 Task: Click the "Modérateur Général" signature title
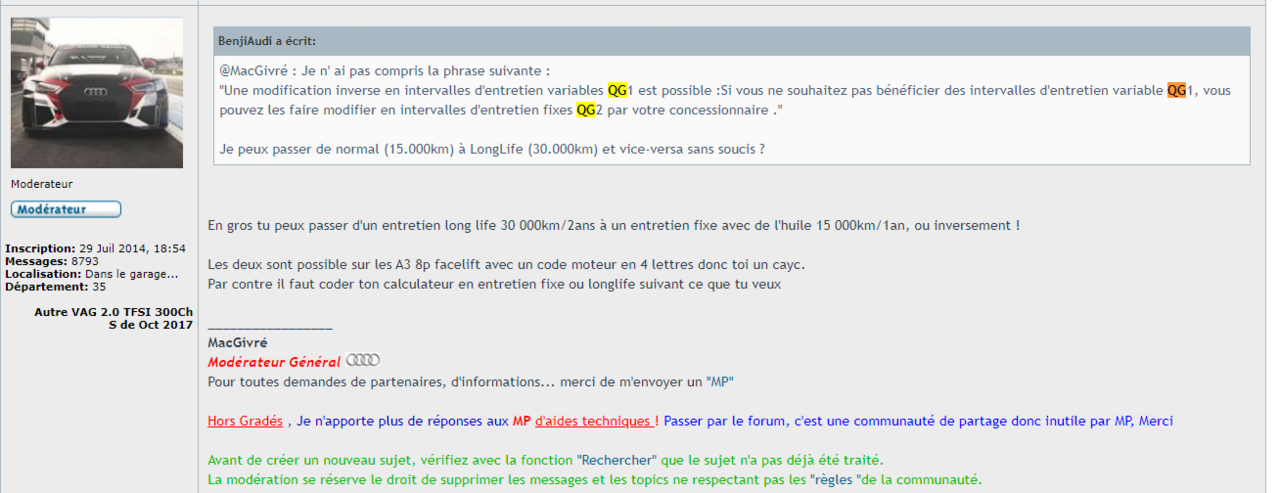pos(274,361)
